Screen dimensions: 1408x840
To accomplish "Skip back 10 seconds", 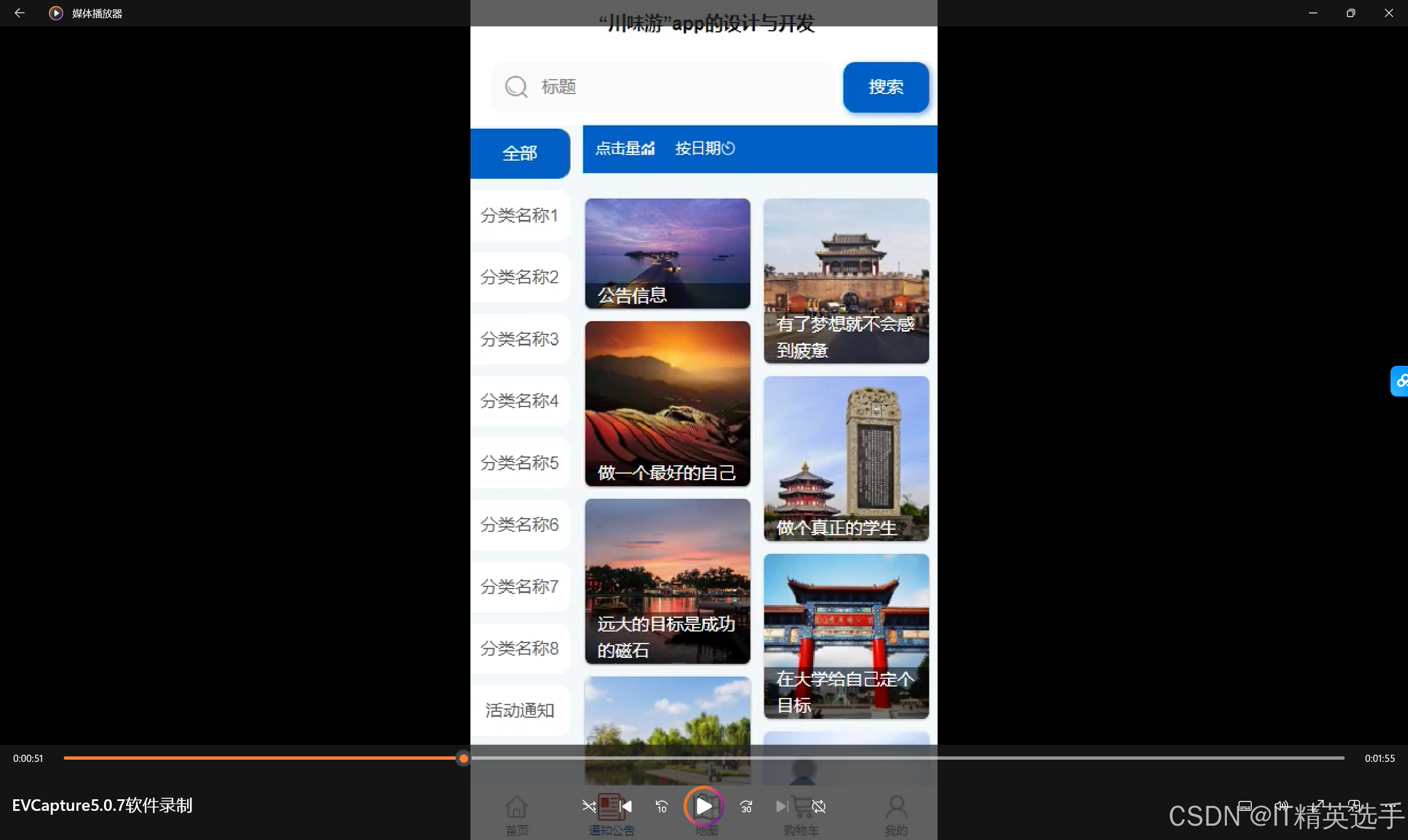I will pyautogui.click(x=661, y=806).
